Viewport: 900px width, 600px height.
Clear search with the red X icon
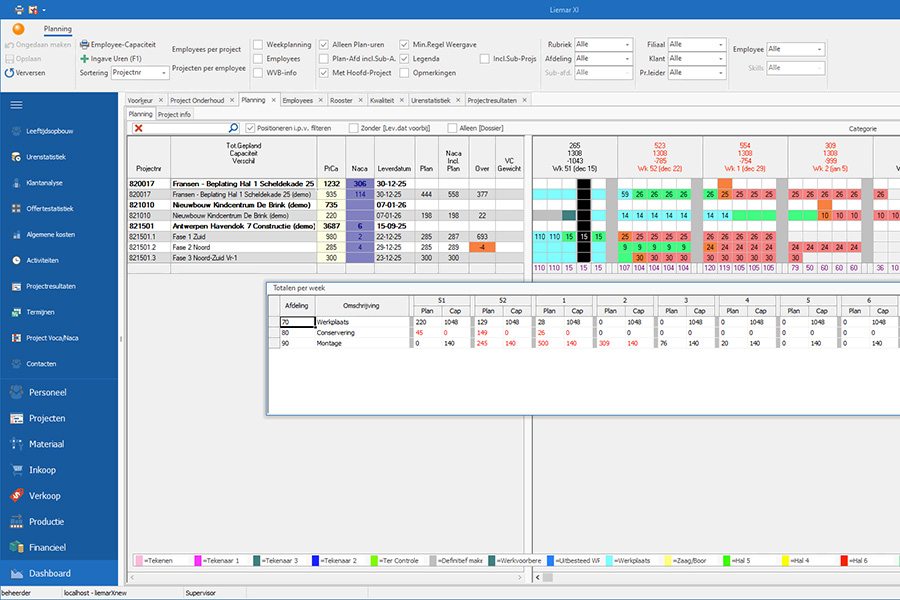tap(138, 128)
